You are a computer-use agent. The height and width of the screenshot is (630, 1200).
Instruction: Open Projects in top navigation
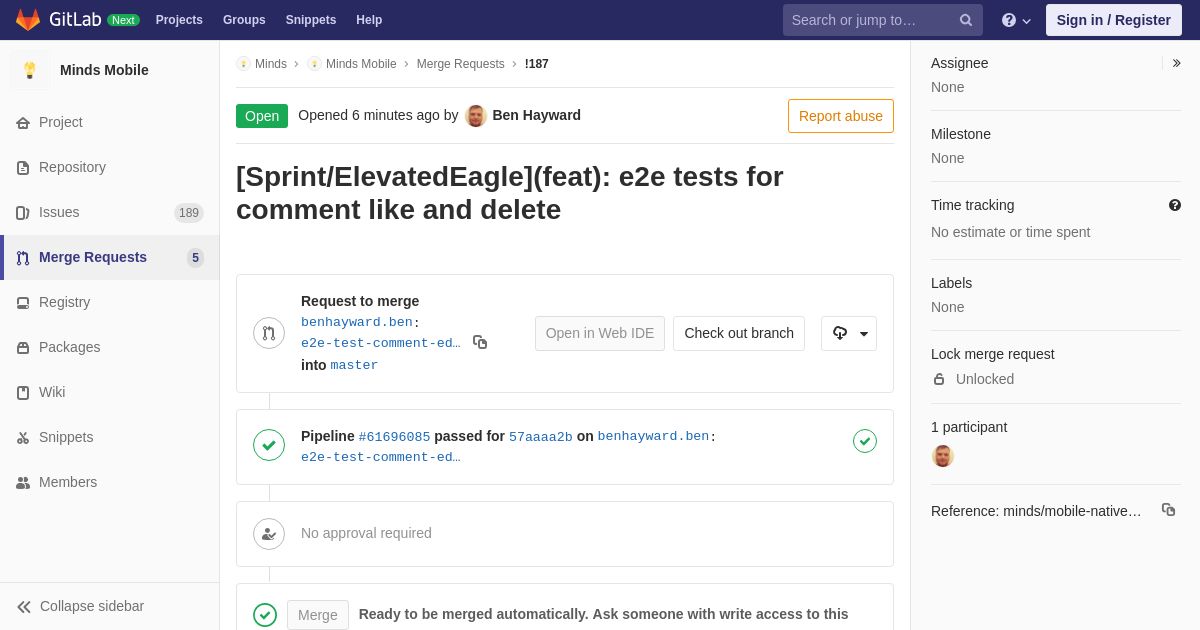click(179, 20)
